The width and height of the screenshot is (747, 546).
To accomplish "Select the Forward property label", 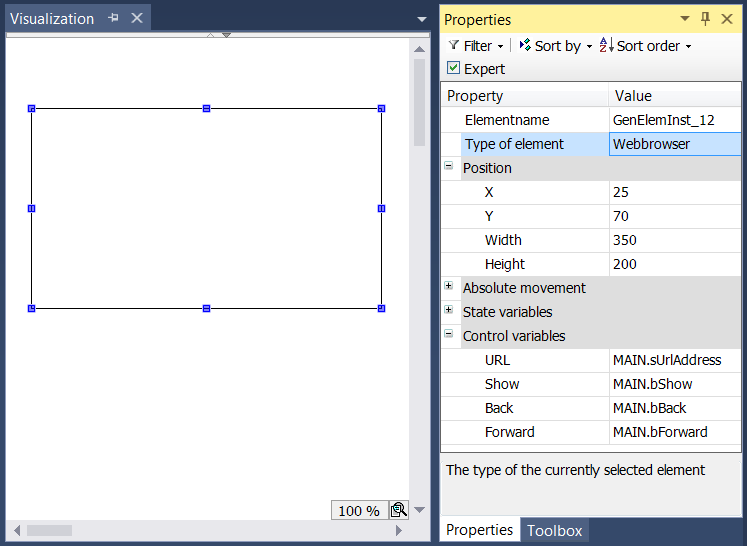I will pos(510,432).
